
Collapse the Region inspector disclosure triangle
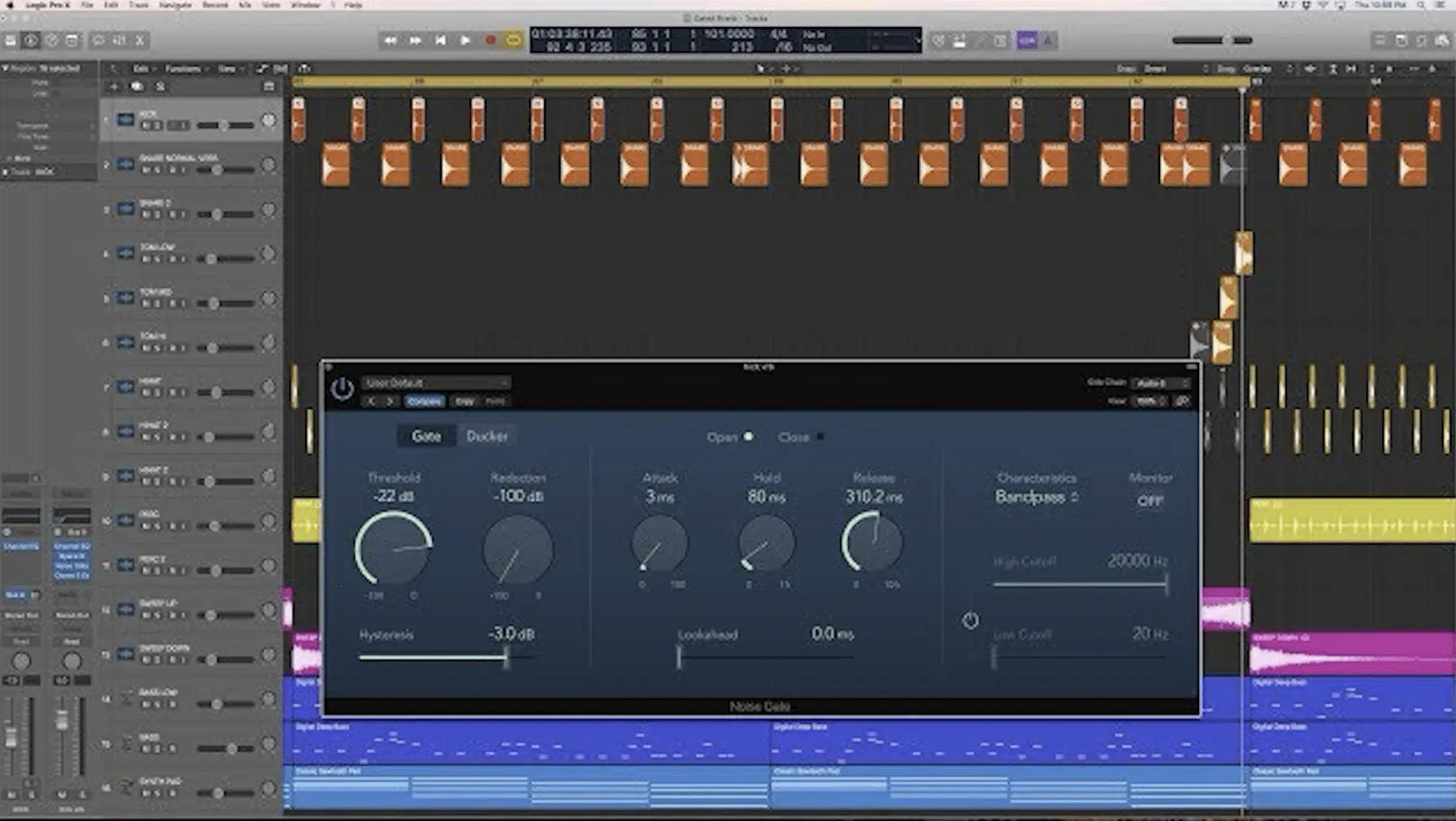click(5, 68)
